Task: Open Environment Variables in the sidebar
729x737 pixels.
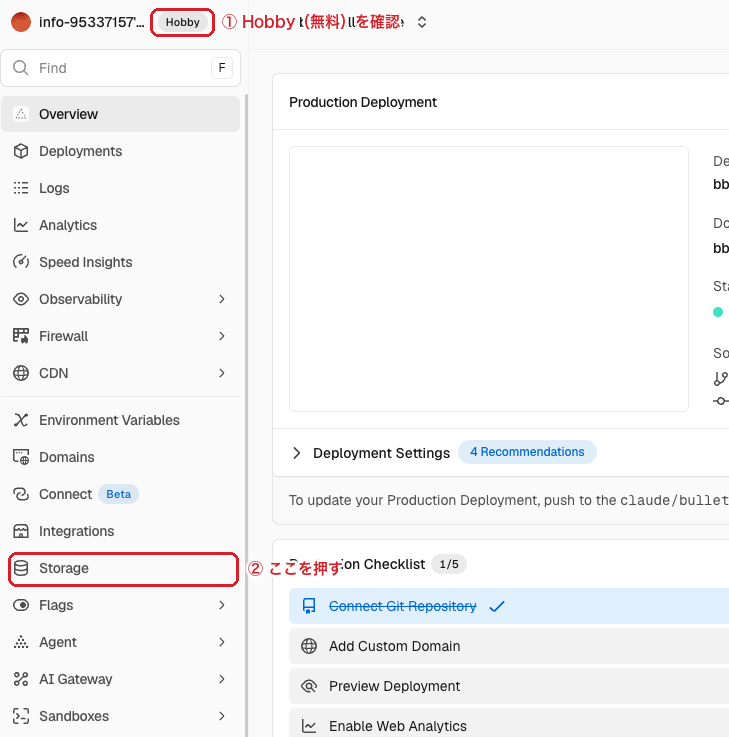Action: point(120,420)
